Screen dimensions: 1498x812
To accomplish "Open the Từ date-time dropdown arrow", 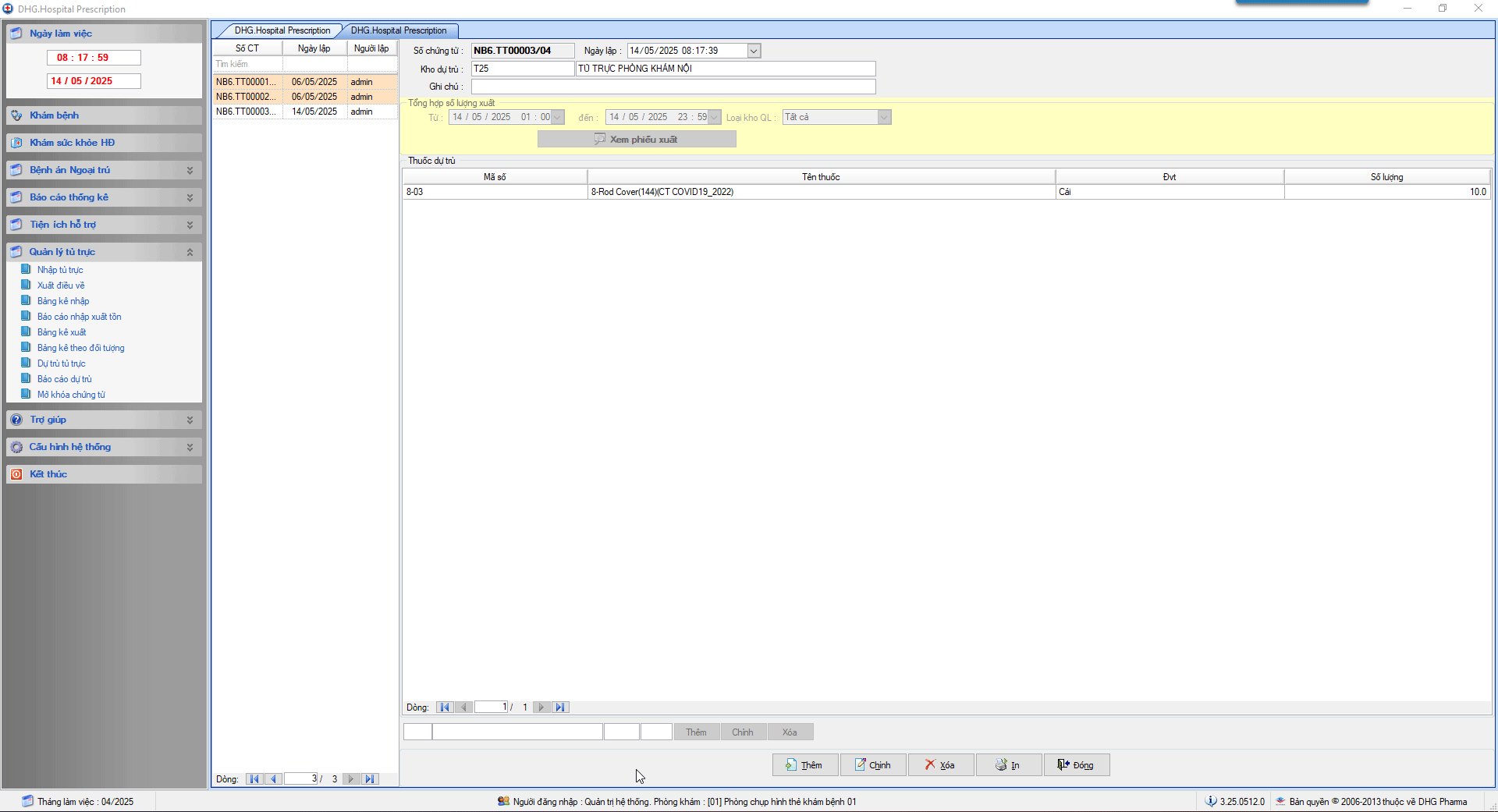I will pos(558,117).
